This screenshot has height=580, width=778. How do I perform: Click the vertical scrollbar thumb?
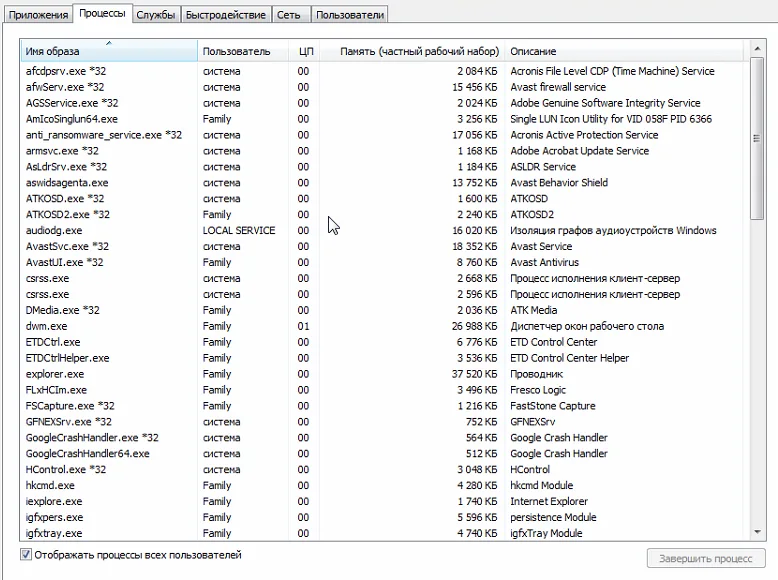click(x=757, y=138)
